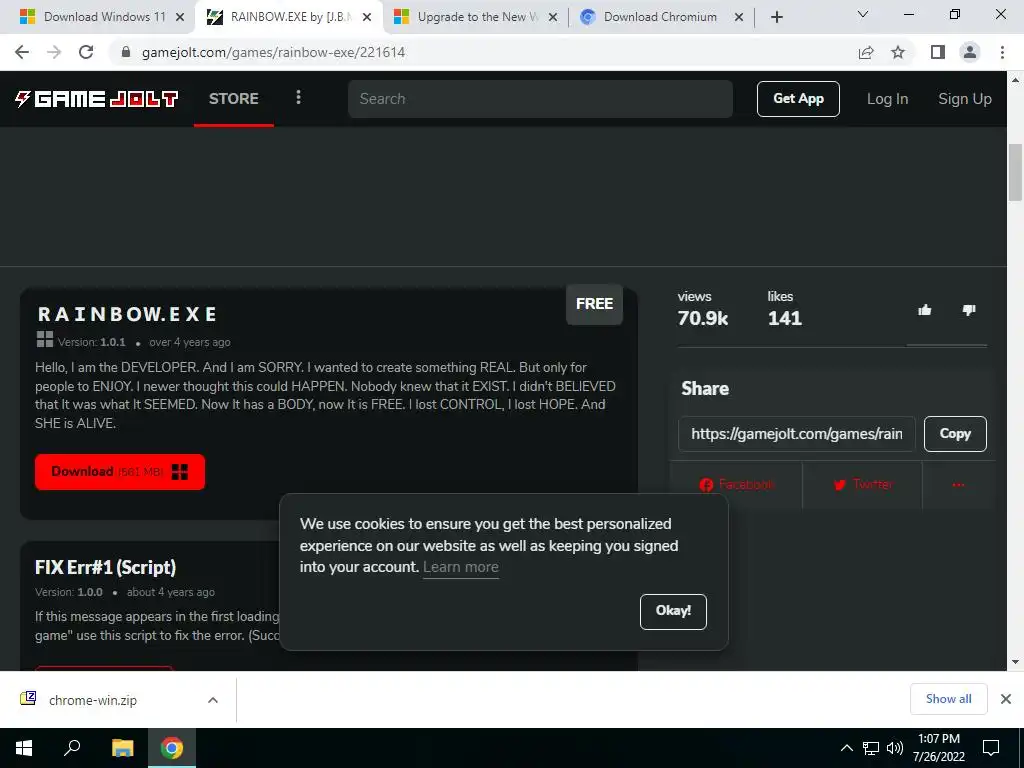Screen dimensions: 1024x768
Task: Go back to the previous page
Action: [22, 52]
